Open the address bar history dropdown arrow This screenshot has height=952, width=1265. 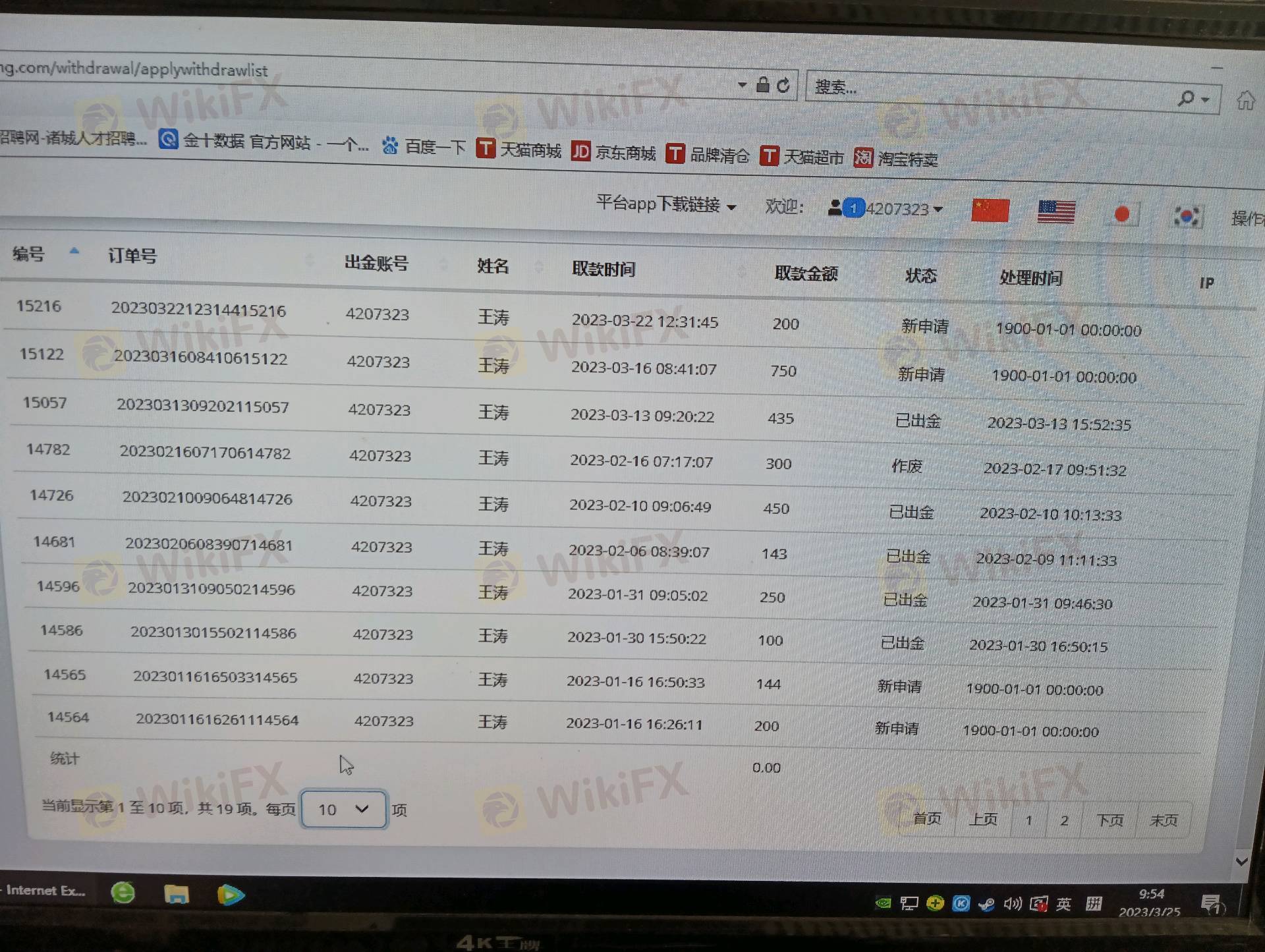742,84
